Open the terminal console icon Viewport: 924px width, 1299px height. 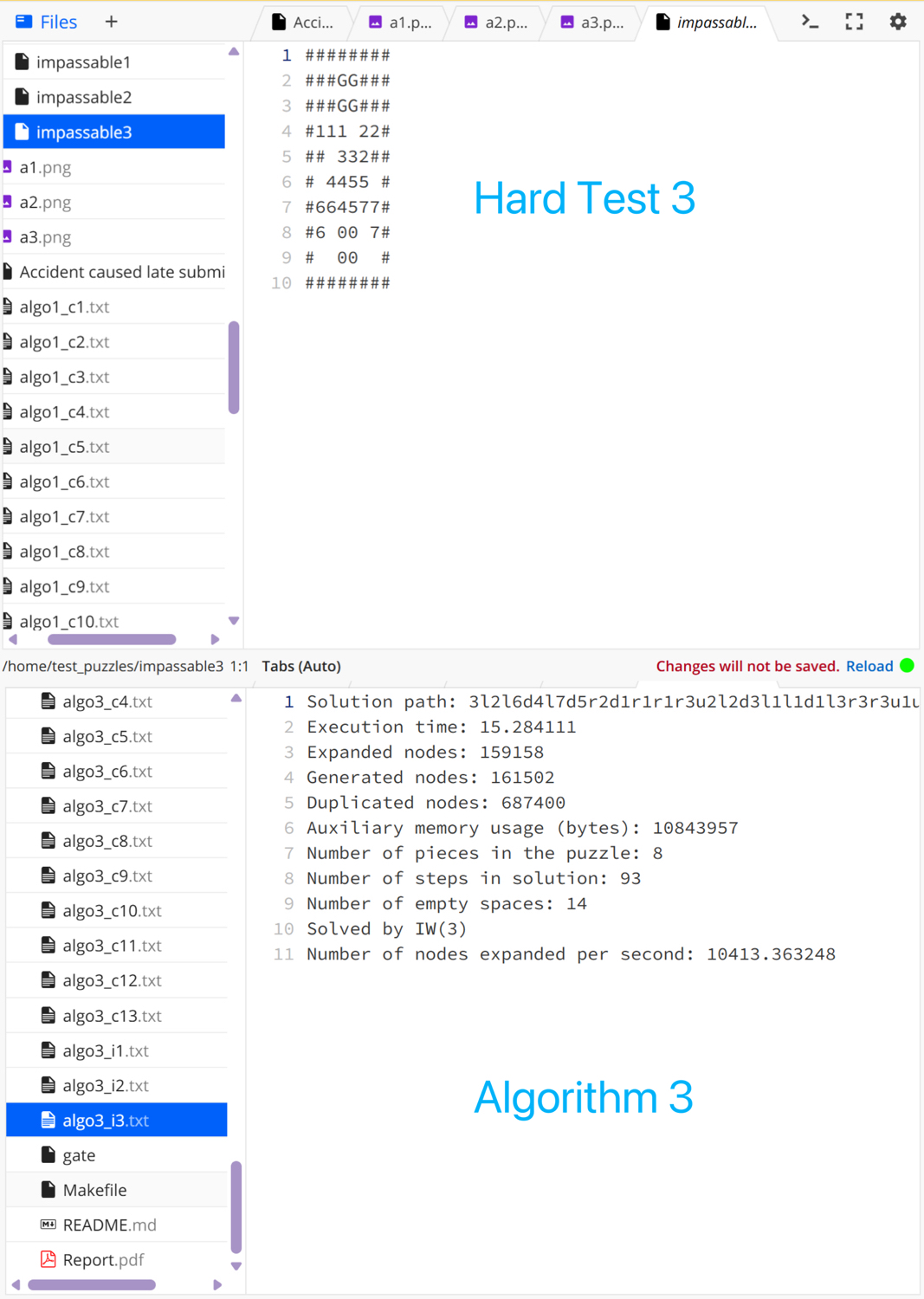[x=810, y=22]
